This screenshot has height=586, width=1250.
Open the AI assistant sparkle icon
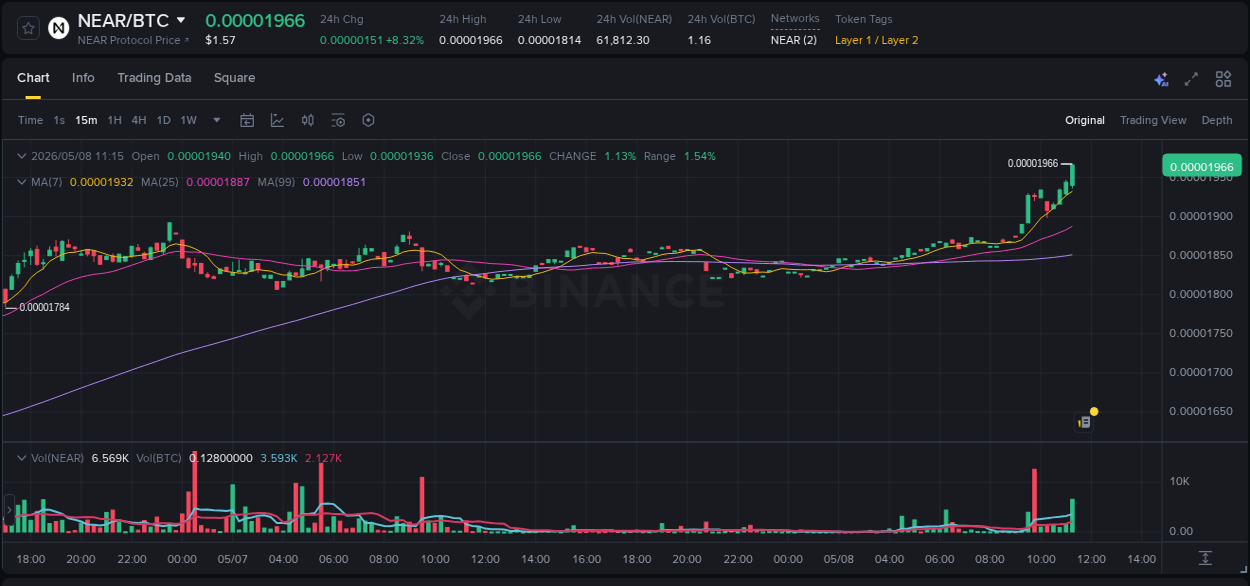1161,79
